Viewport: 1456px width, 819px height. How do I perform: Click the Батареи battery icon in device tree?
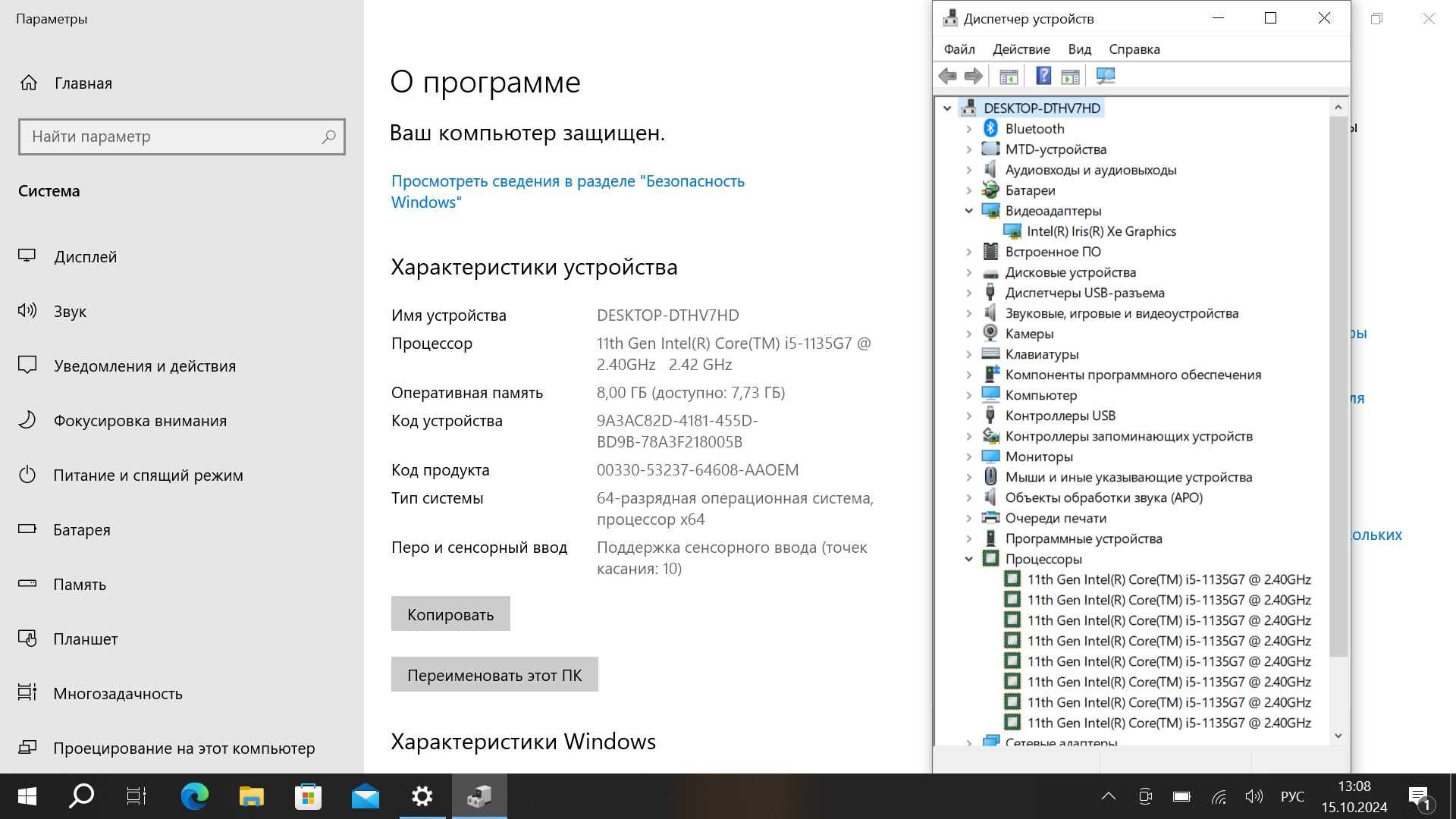pyautogui.click(x=990, y=190)
